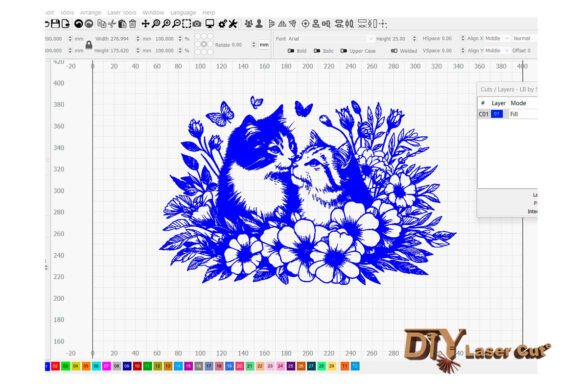Toggle the Bold text switch
The width and height of the screenshot is (580, 387).
click(x=291, y=51)
